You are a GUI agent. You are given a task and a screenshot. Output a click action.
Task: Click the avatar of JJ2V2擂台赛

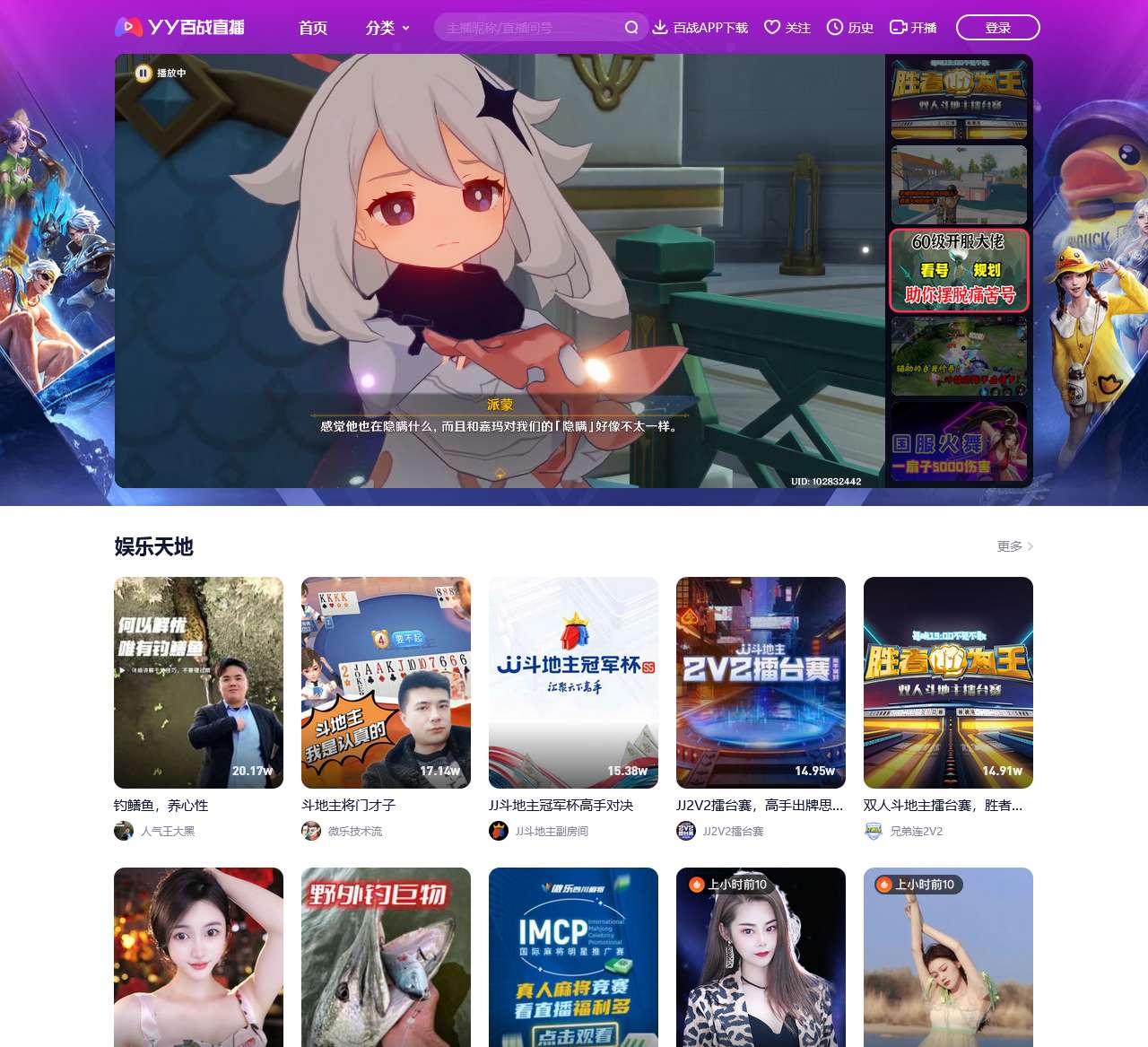[x=686, y=831]
